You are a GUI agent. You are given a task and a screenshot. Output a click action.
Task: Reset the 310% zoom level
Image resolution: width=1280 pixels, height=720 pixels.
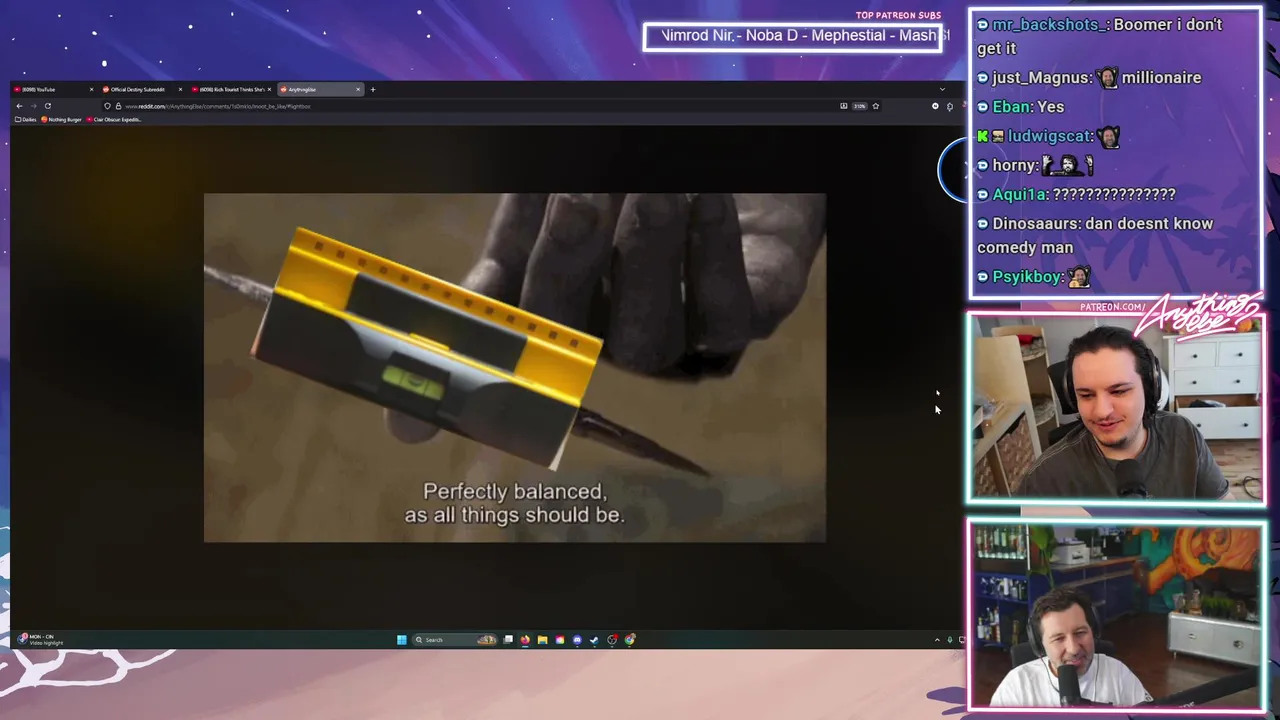coord(860,106)
